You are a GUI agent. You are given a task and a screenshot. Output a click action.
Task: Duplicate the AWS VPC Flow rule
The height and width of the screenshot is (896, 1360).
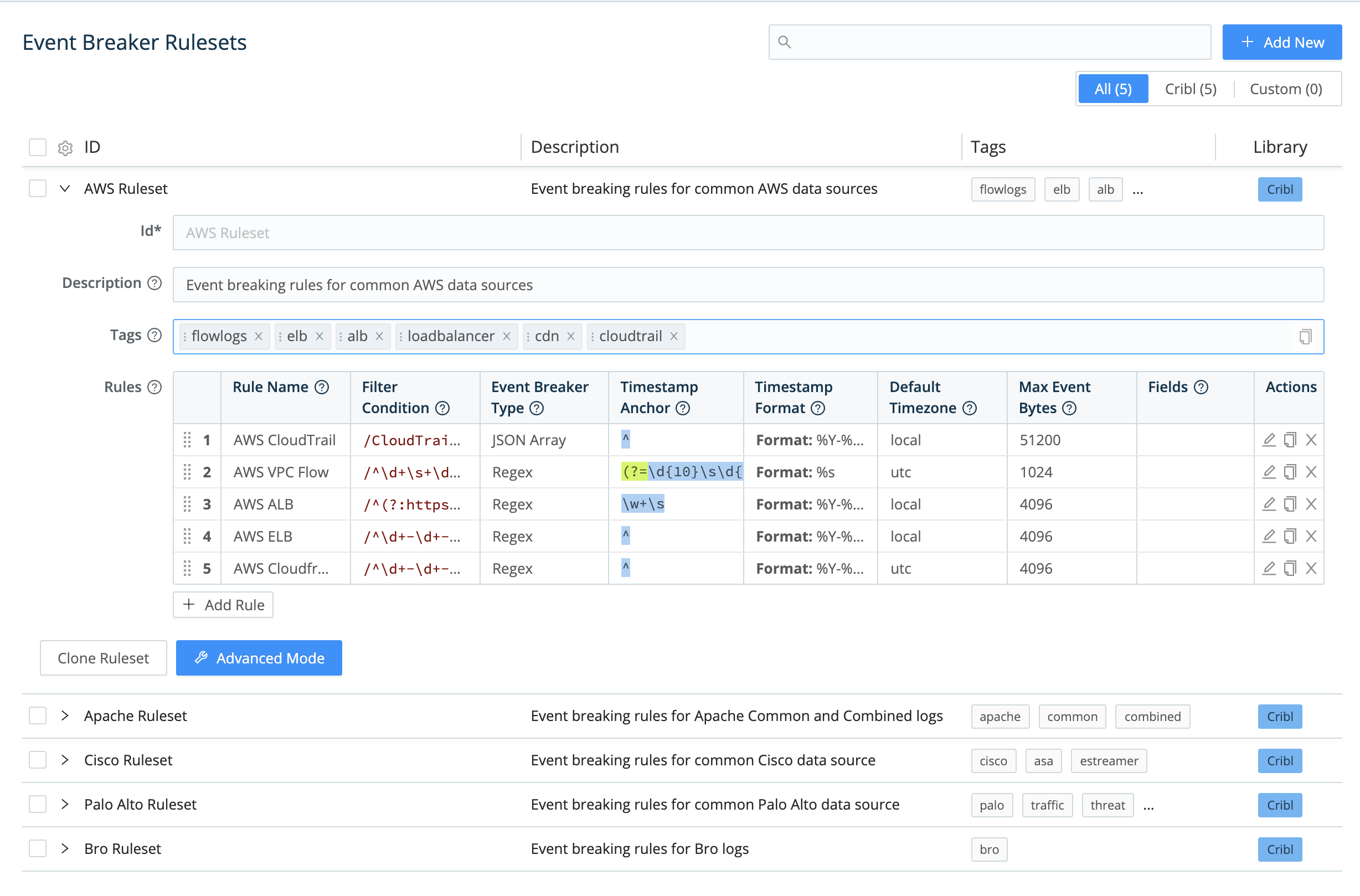pyautogui.click(x=1290, y=472)
